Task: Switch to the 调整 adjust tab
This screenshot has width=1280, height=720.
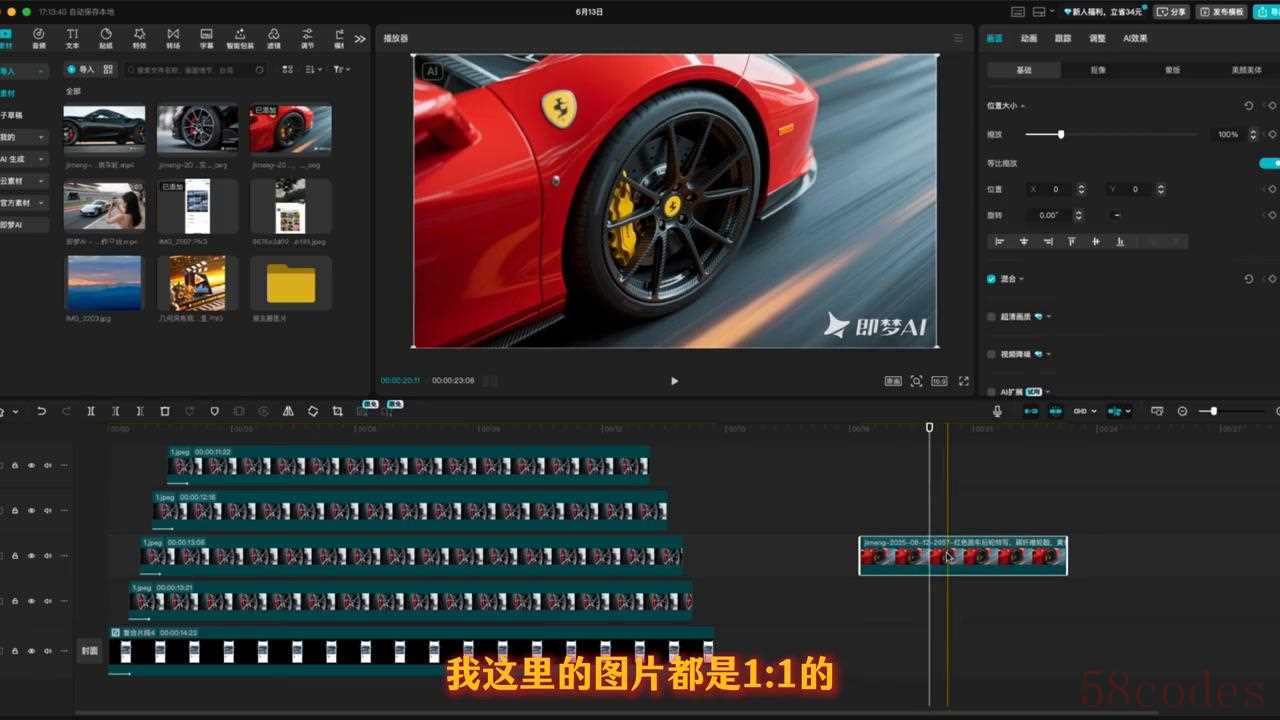Action: pos(1097,38)
